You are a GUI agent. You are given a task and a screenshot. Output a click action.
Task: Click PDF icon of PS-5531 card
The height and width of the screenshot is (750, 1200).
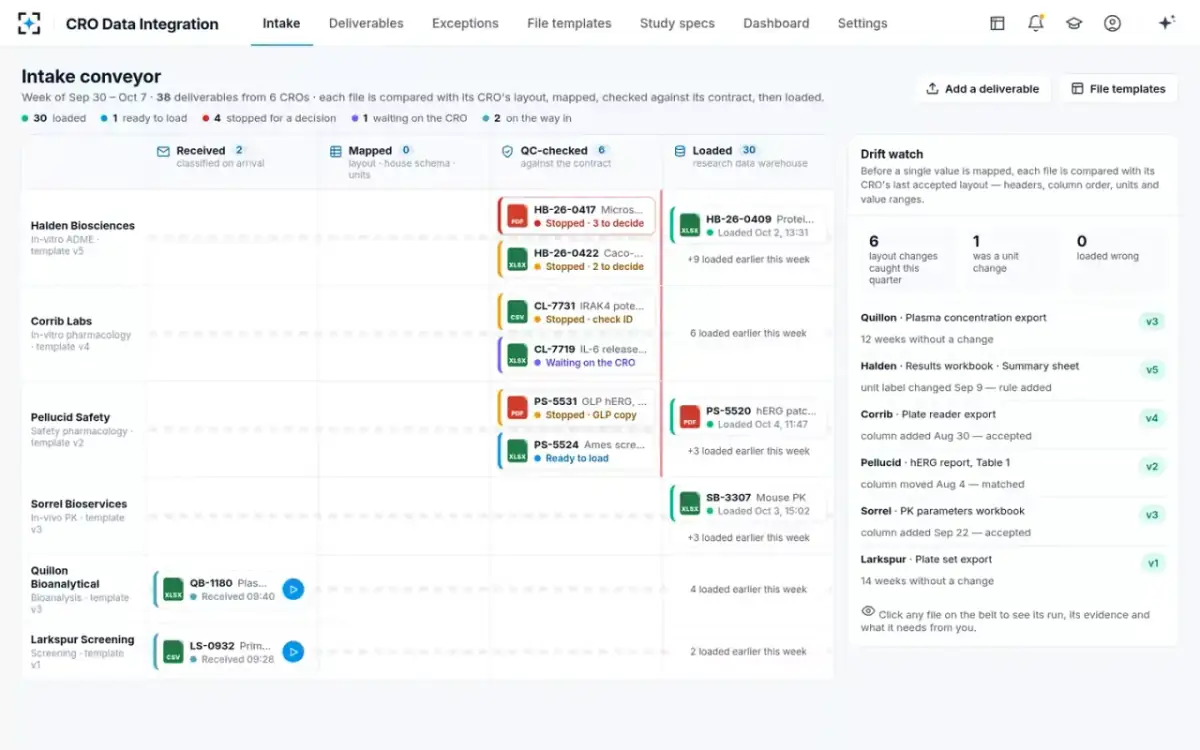click(x=517, y=408)
